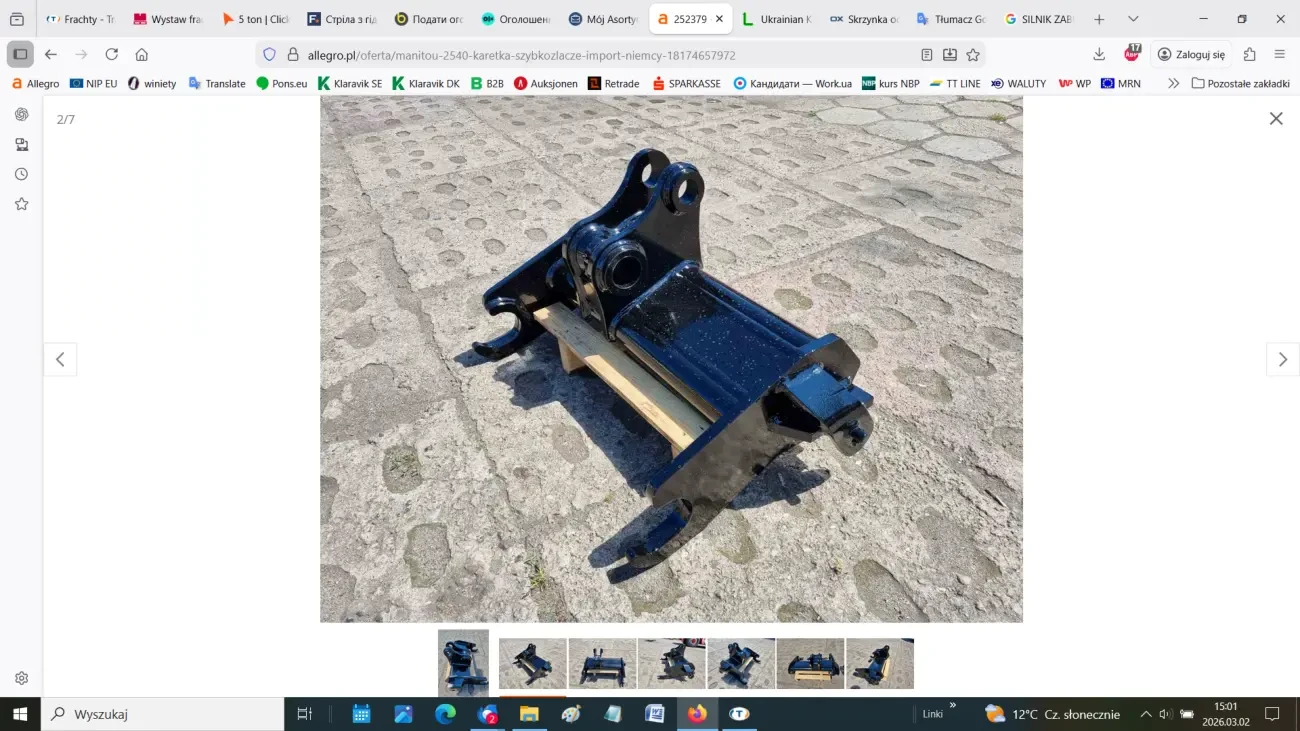Open the Firefox downloads panel
Viewport: 1300px width, 731px height.
coord(1099,55)
